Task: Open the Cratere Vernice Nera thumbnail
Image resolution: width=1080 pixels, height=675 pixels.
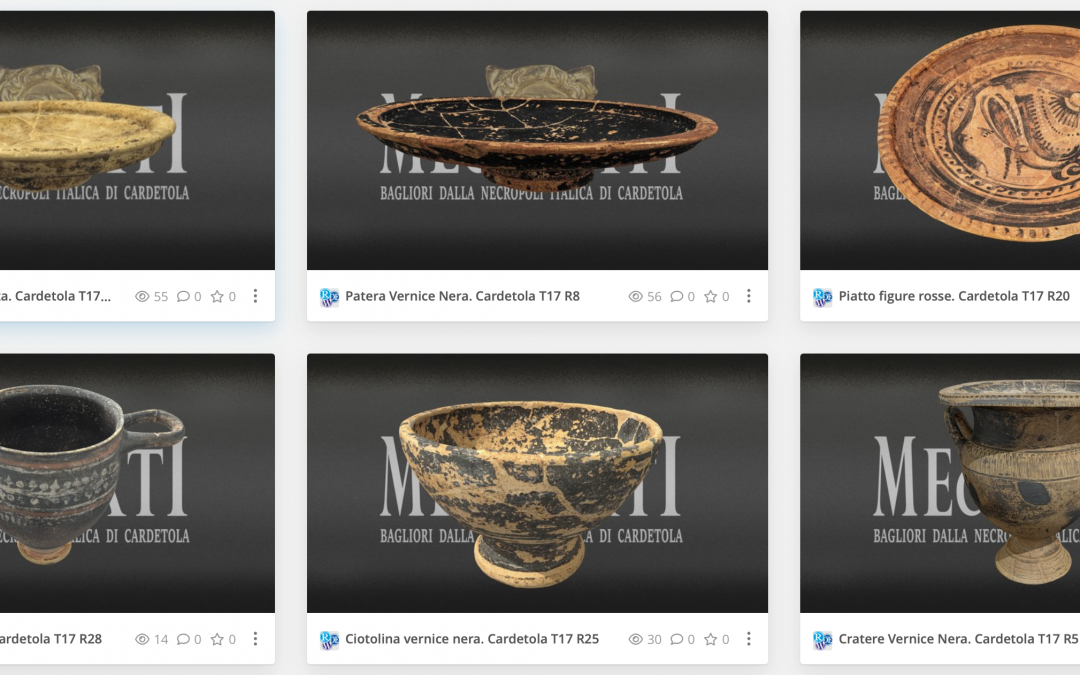Action: coord(940,483)
